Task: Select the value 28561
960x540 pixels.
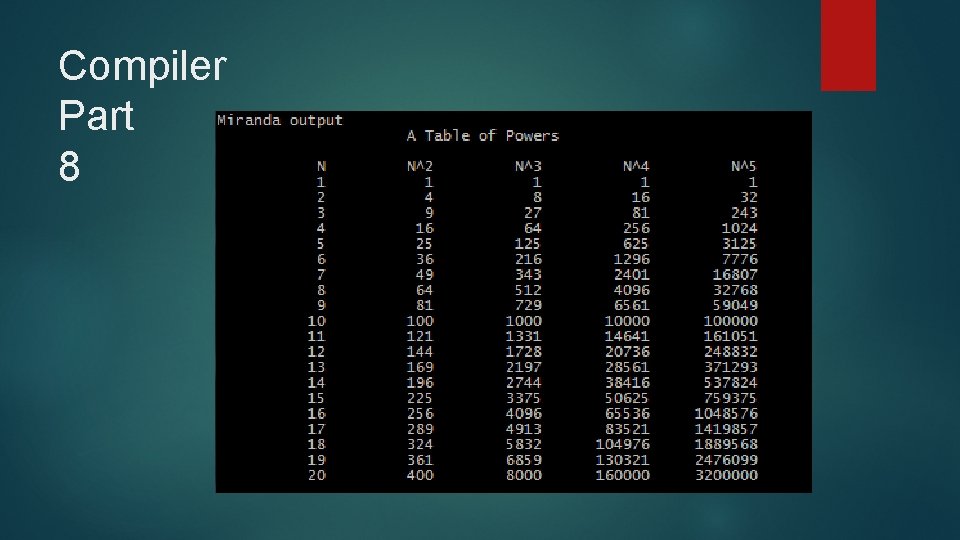Action: pos(627,367)
